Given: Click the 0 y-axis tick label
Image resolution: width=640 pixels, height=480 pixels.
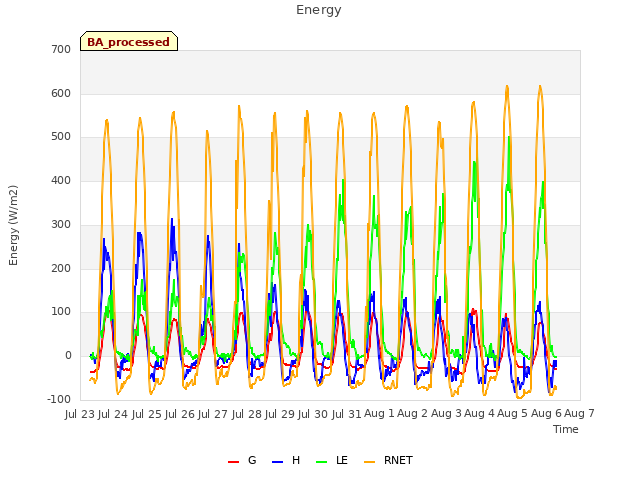Looking at the screenshot, I should click(68, 356).
